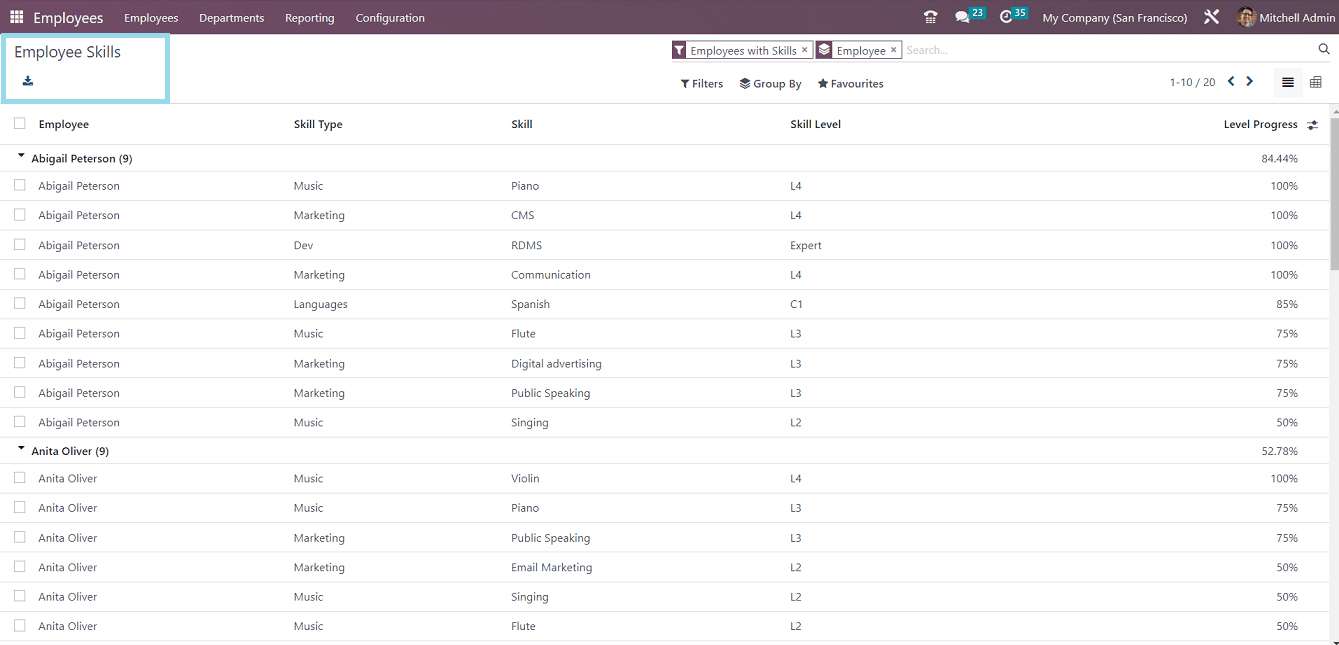The image size is (1339, 645).
Task: Sort by the Level Progress column header
Action: tap(1261, 124)
